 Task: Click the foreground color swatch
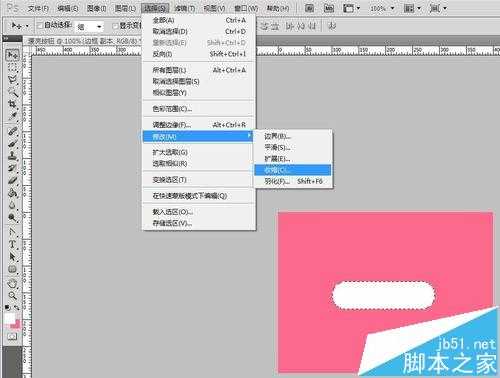(x=9, y=317)
